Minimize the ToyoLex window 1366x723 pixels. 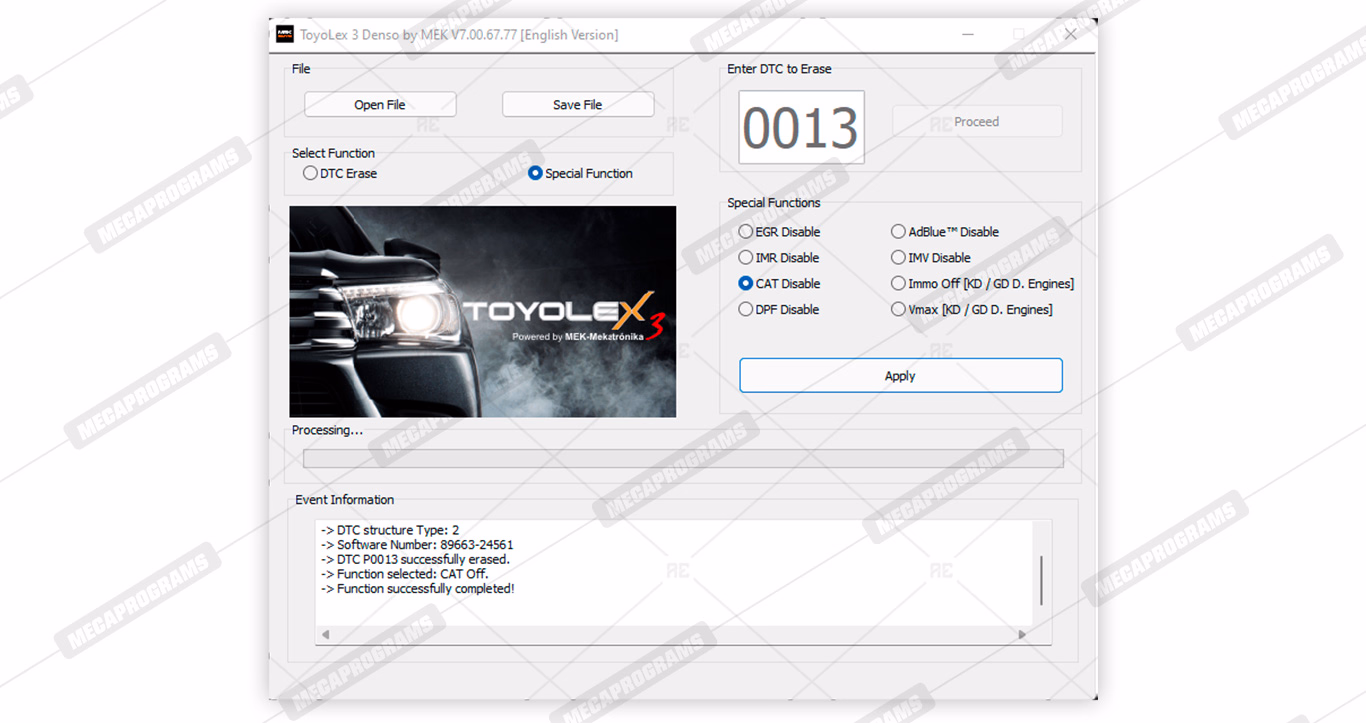point(968,35)
